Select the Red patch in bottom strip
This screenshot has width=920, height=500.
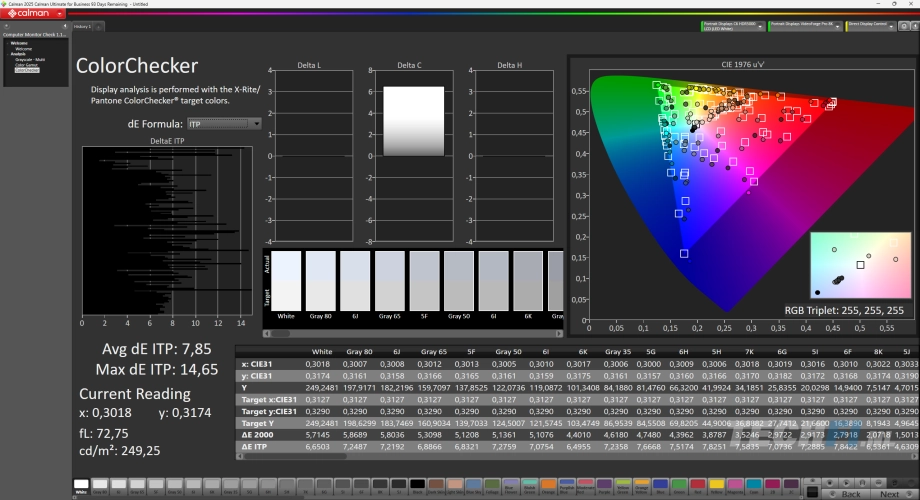698,487
